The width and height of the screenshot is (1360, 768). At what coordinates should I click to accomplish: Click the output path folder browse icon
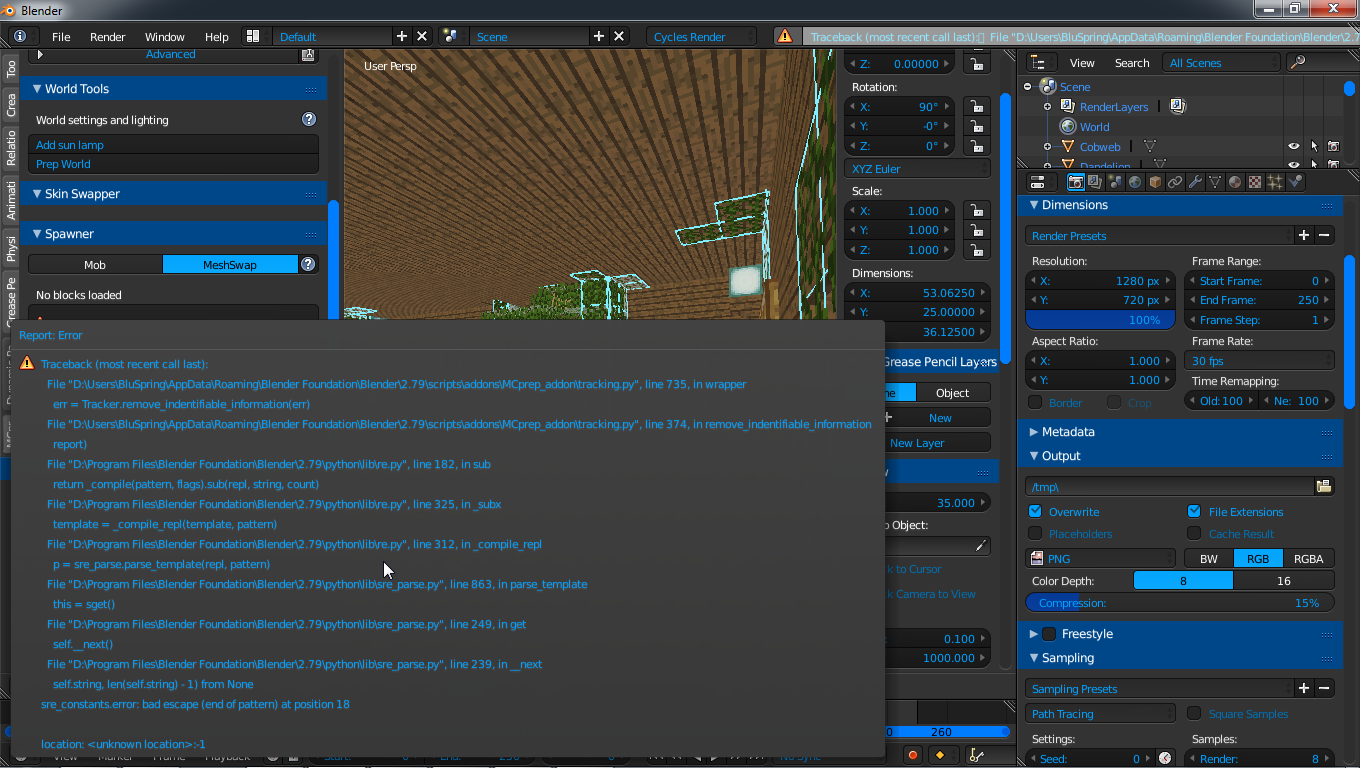(1324, 486)
